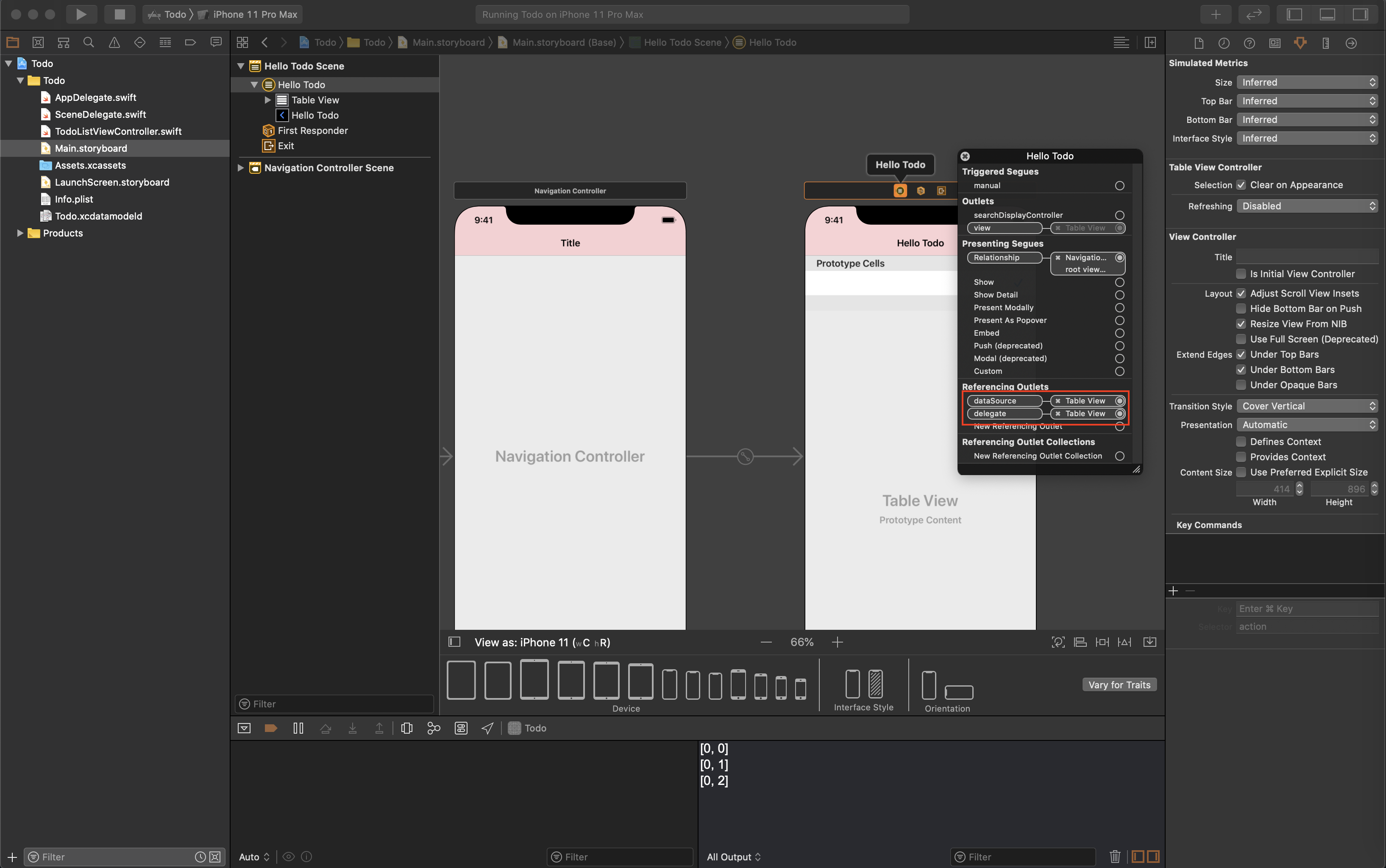This screenshot has height=868, width=1386.
Task: Open the Issue navigator warning icon
Action: (x=114, y=42)
